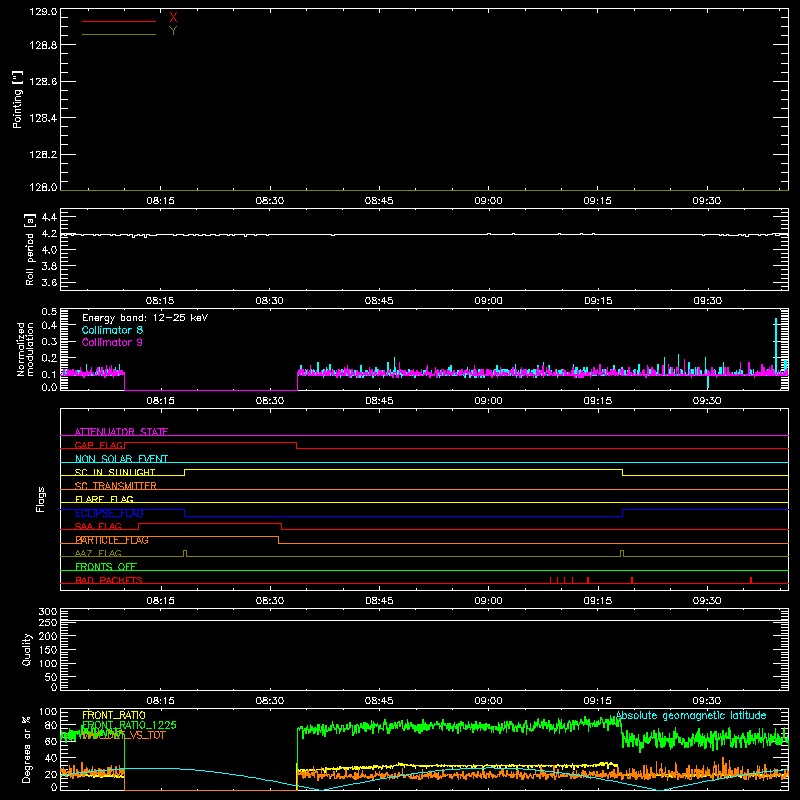Click the FRONTS_OFF flag label
The width and height of the screenshot is (800, 800).
[106, 567]
